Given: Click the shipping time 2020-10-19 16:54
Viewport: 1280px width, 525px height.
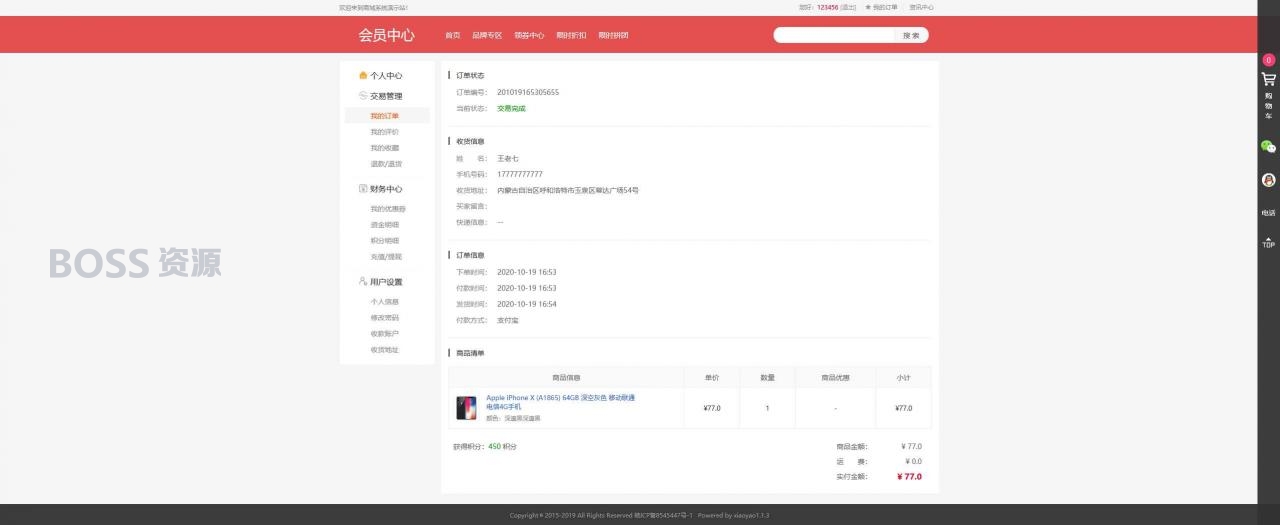Looking at the screenshot, I should point(527,304).
